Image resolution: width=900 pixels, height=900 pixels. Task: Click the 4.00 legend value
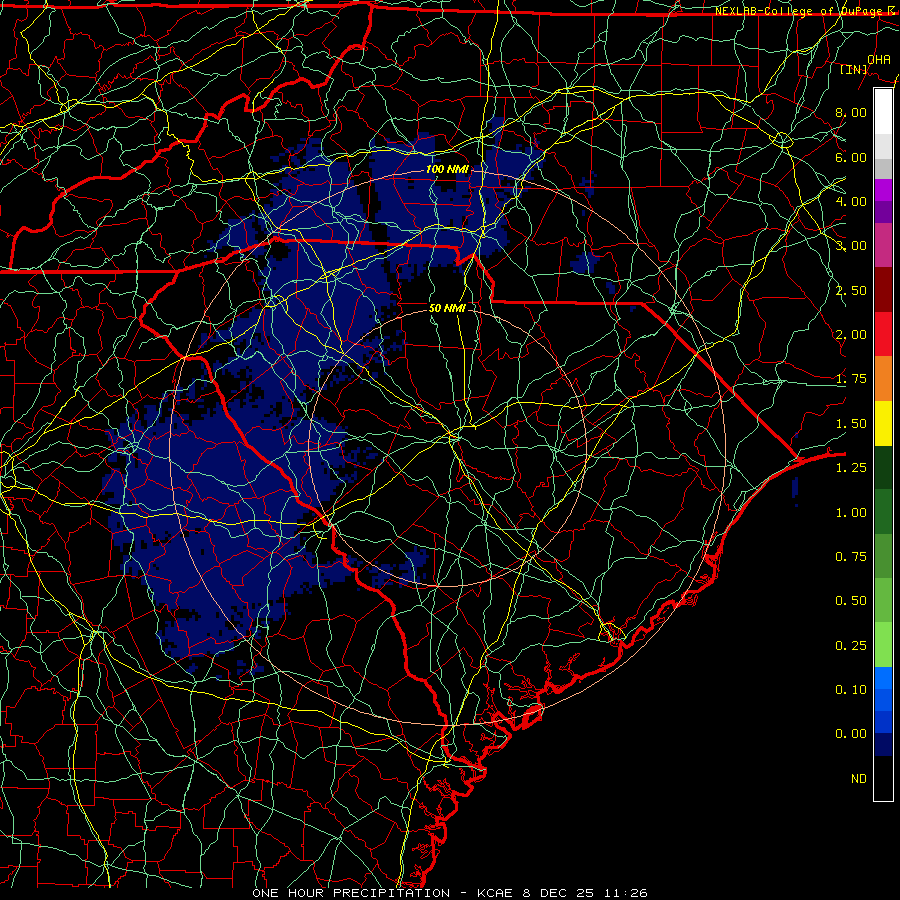point(851,201)
